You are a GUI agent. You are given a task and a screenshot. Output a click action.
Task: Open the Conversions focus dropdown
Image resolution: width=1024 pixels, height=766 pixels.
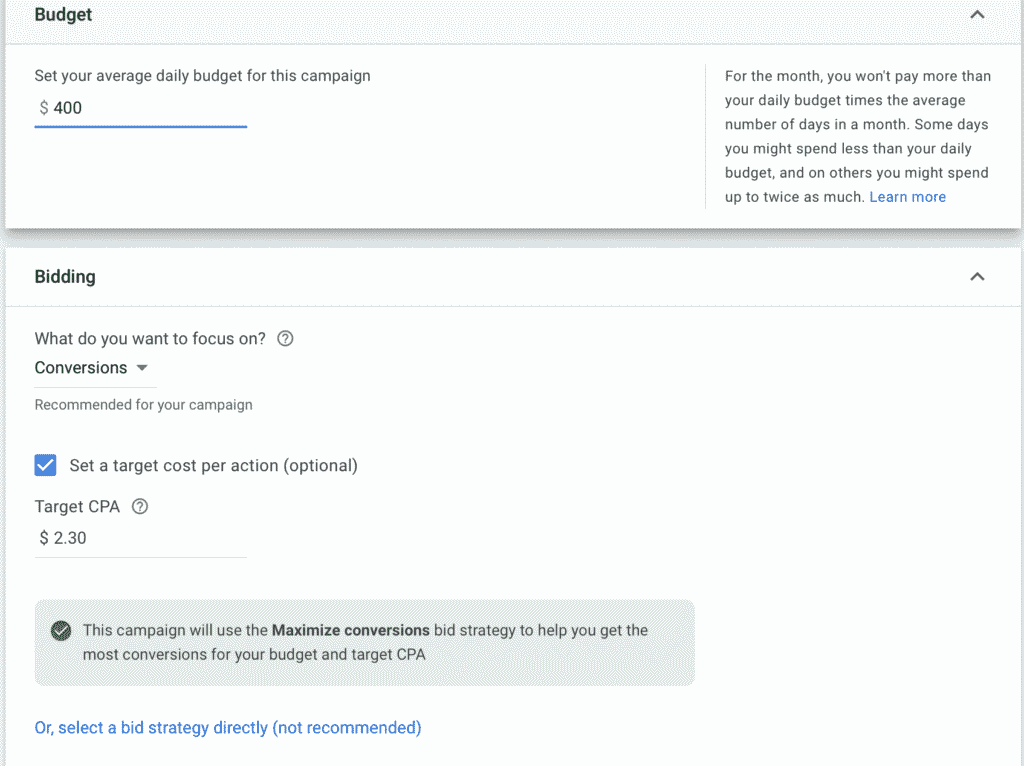point(91,368)
